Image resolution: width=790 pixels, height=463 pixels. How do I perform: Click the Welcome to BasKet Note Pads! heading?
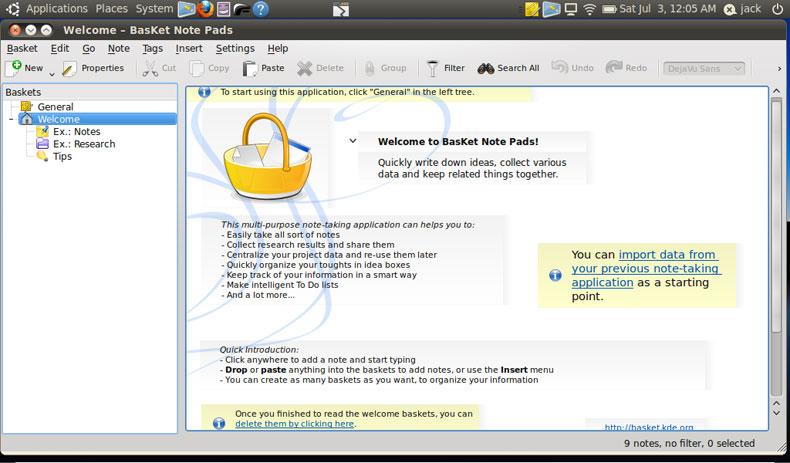pyautogui.click(x=458, y=142)
